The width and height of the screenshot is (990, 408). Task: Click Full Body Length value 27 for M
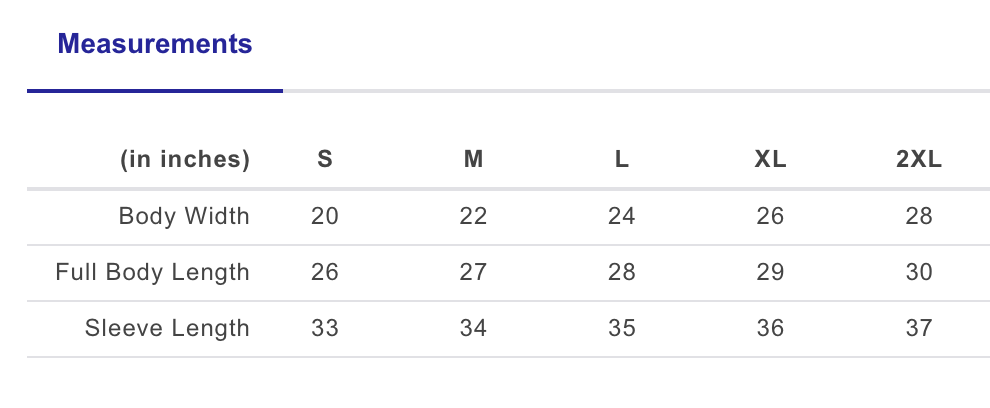474,272
